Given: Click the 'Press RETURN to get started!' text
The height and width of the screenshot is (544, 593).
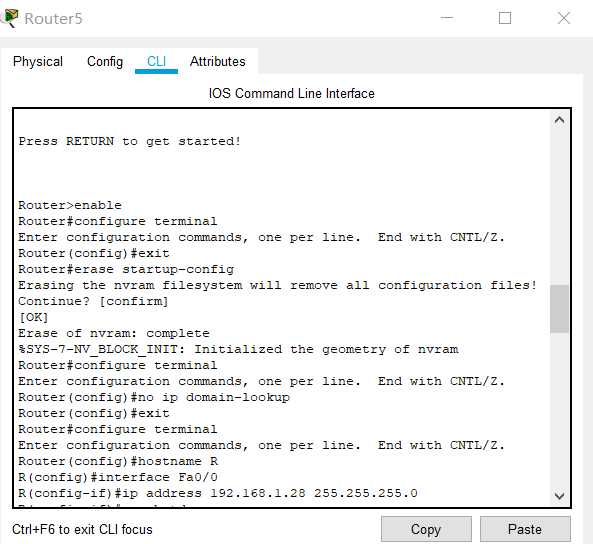Looking at the screenshot, I should point(130,141).
